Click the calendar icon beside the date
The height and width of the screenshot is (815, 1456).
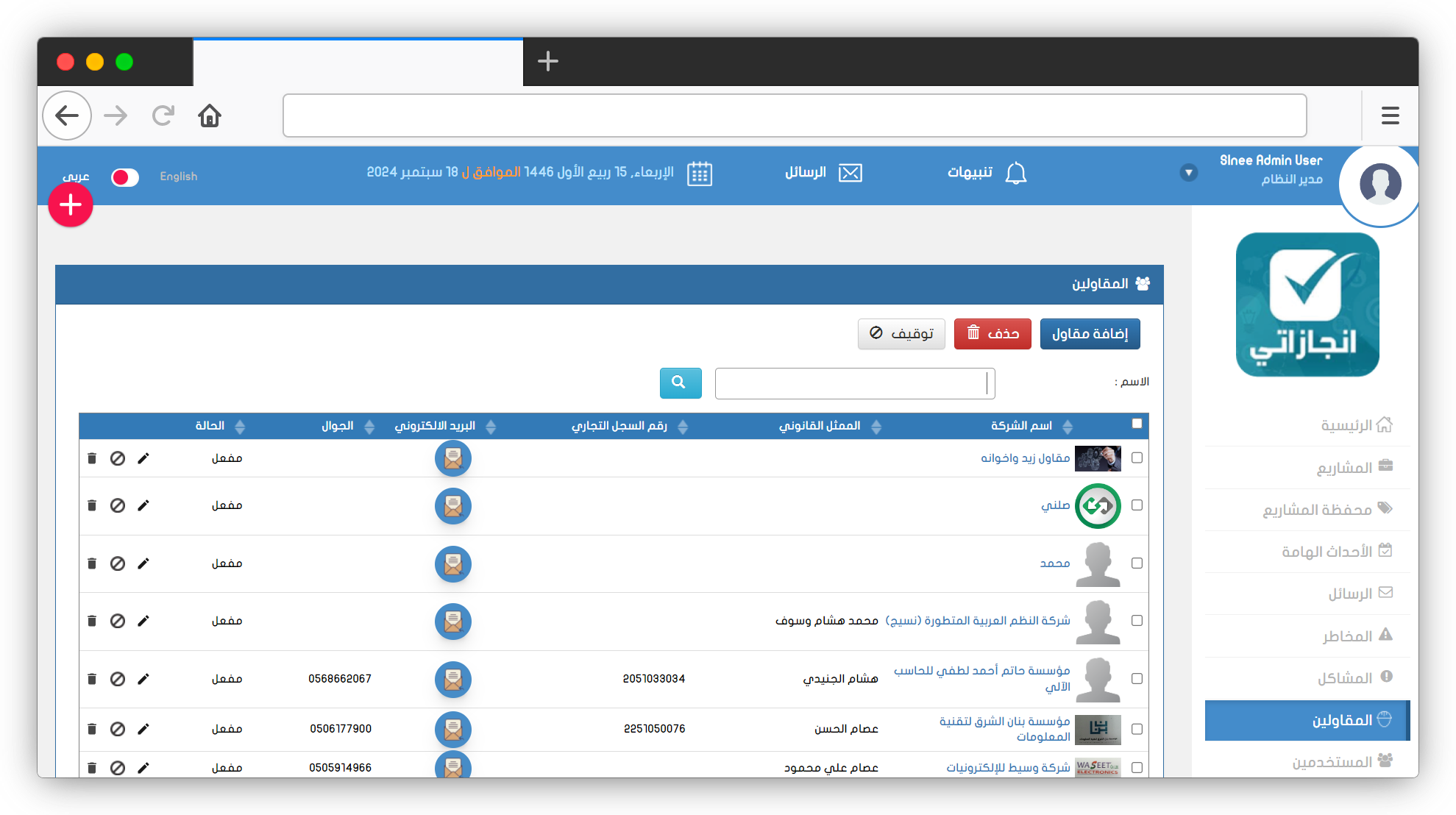[699, 174]
